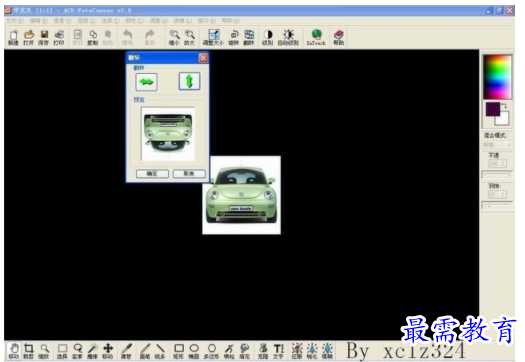The height and width of the screenshot is (362, 525).
Task: Cancel (取消) the flip dialog
Action: [x=189, y=173]
